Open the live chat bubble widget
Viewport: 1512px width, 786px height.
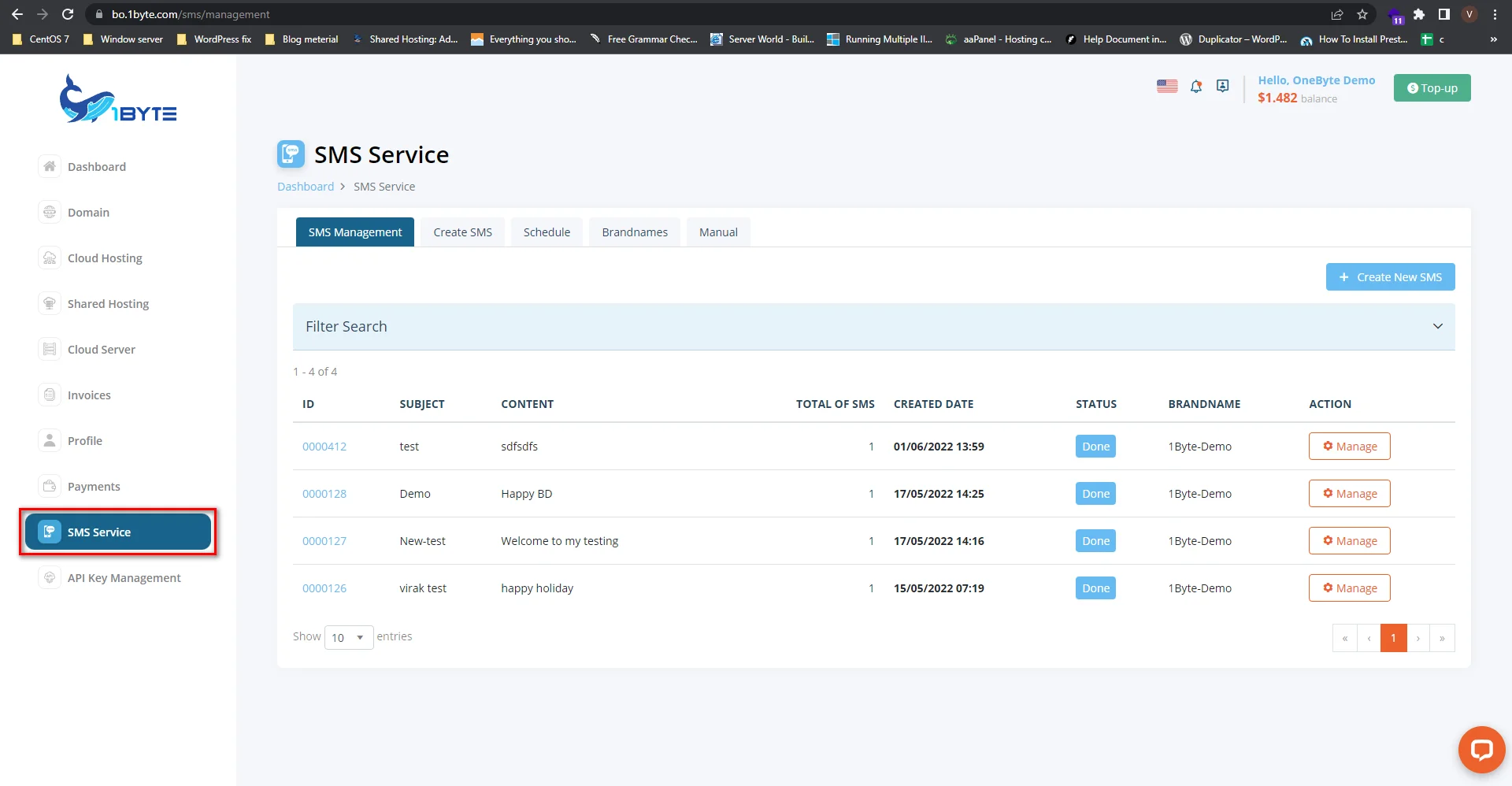(x=1481, y=749)
